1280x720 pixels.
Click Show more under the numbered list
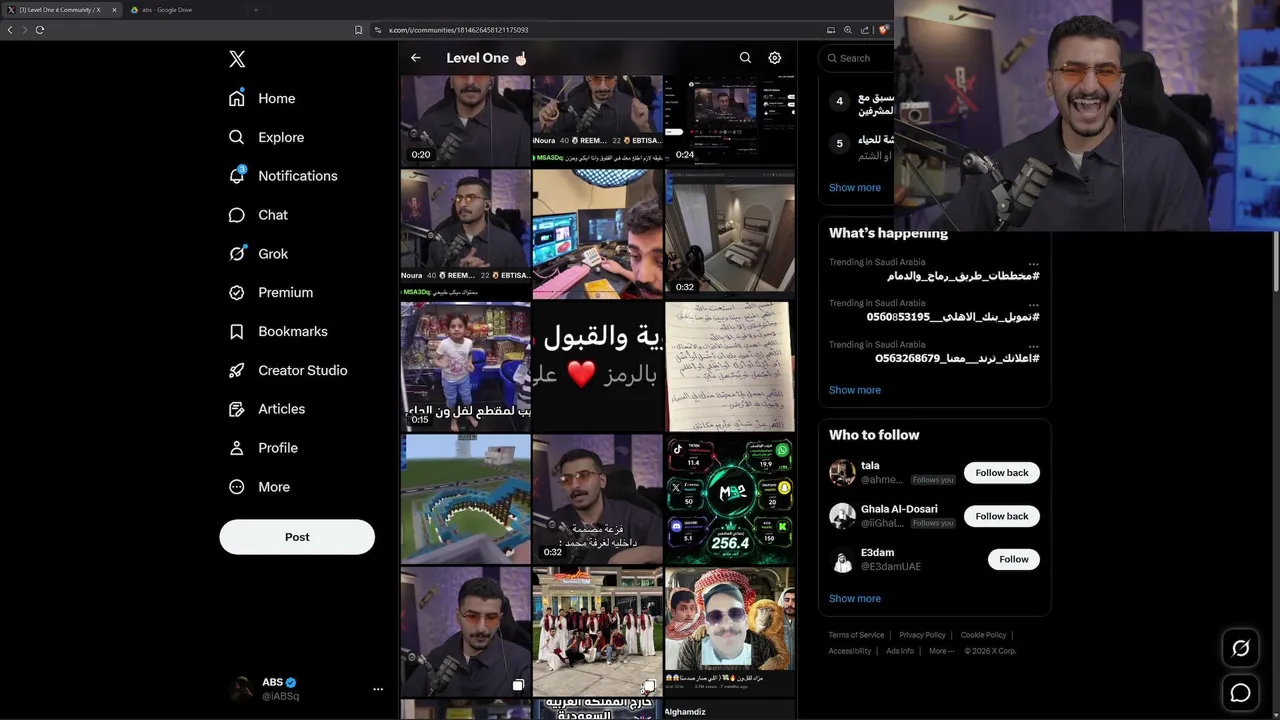point(855,187)
